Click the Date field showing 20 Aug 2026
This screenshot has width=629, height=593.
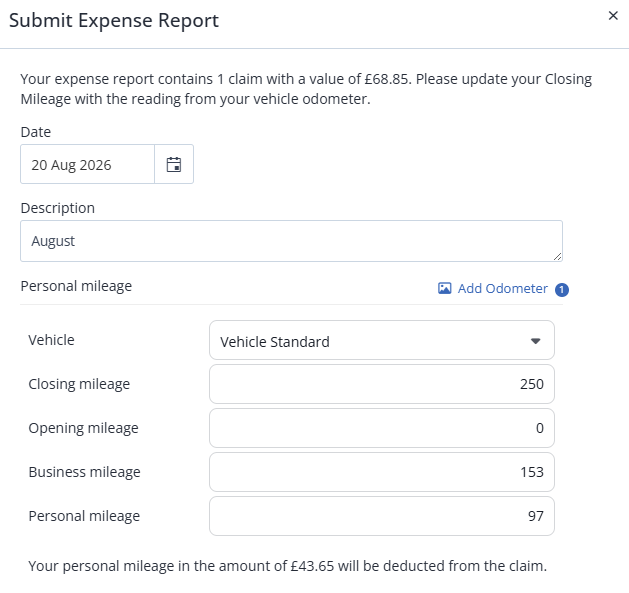point(87,164)
